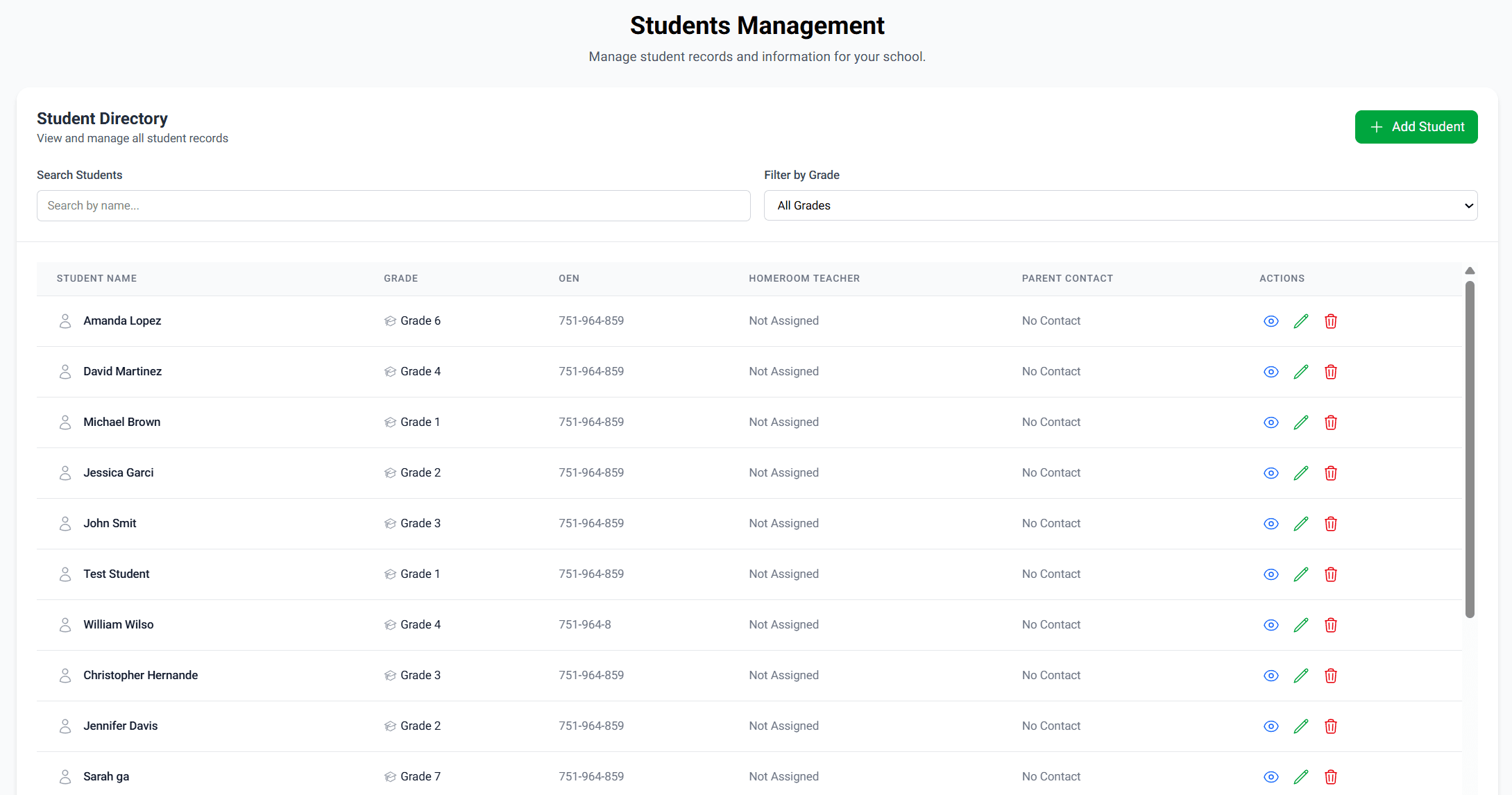
Task: View Sarah ga record with eye icon
Action: (x=1271, y=777)
